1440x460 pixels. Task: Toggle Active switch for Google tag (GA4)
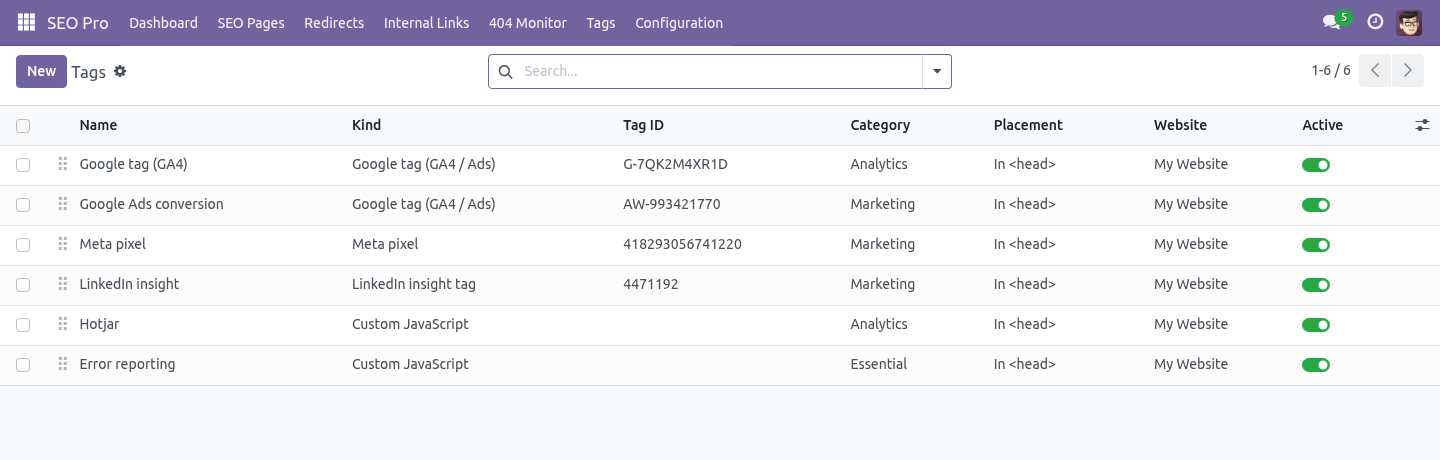(x=1316, y=165)
